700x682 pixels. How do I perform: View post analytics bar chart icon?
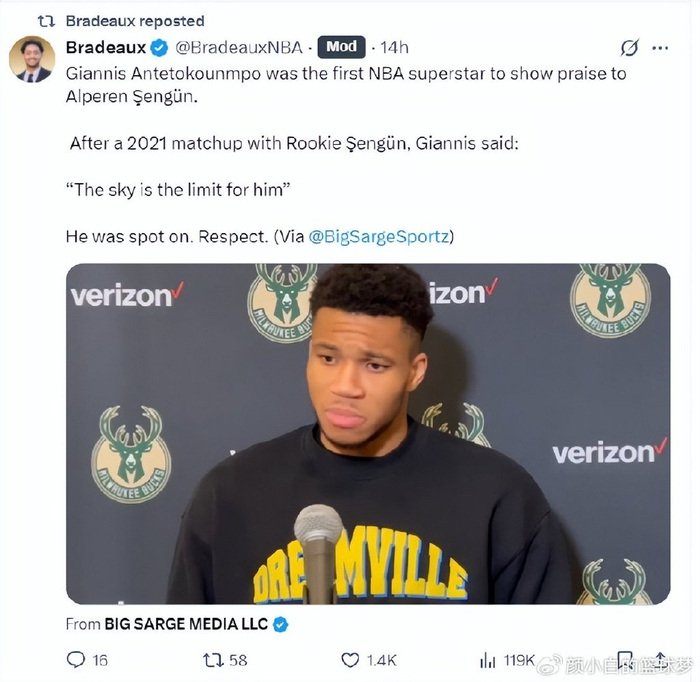click(x=488, y=660)
